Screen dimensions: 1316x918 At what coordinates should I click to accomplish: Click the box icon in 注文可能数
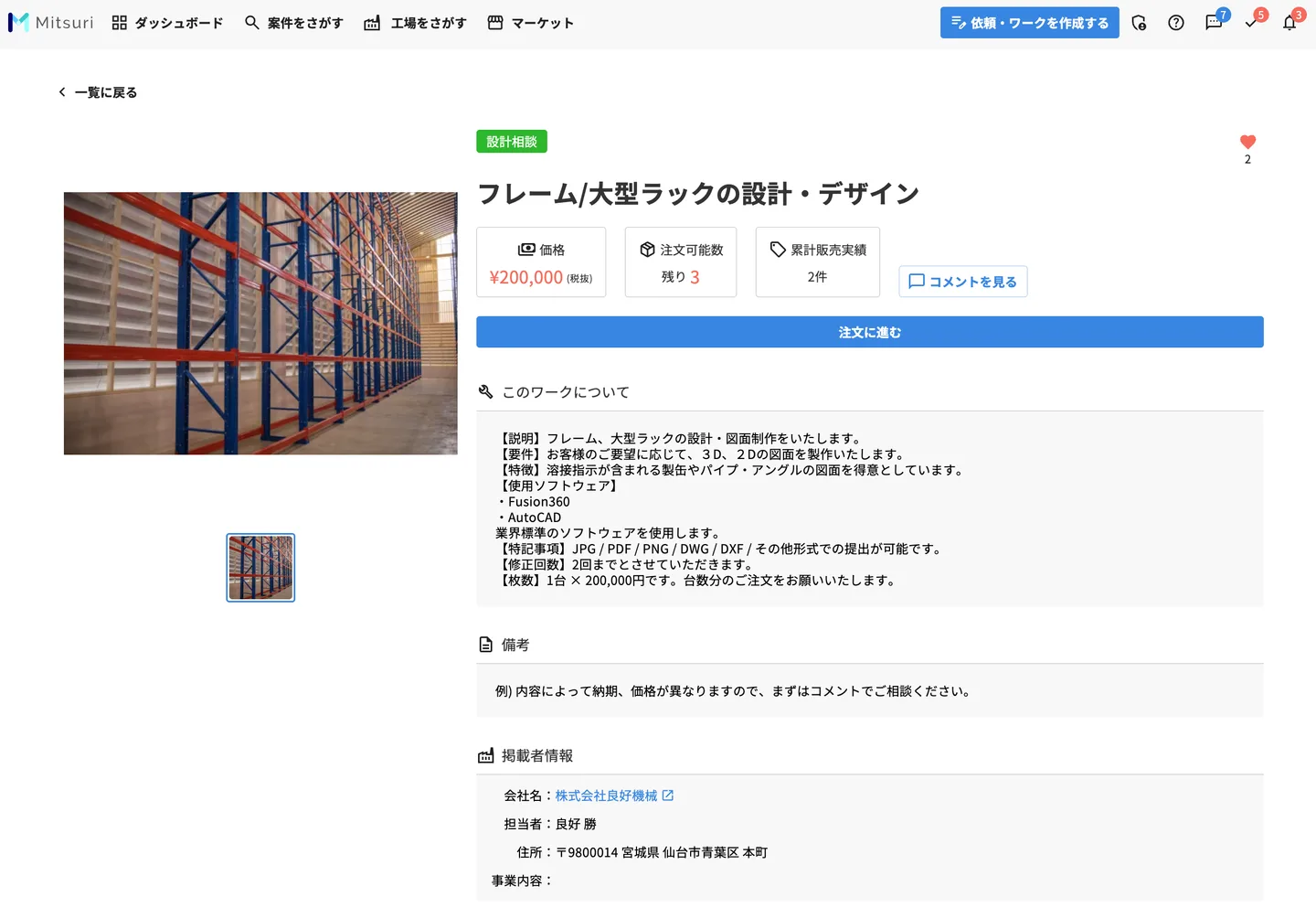pos(647,250)
